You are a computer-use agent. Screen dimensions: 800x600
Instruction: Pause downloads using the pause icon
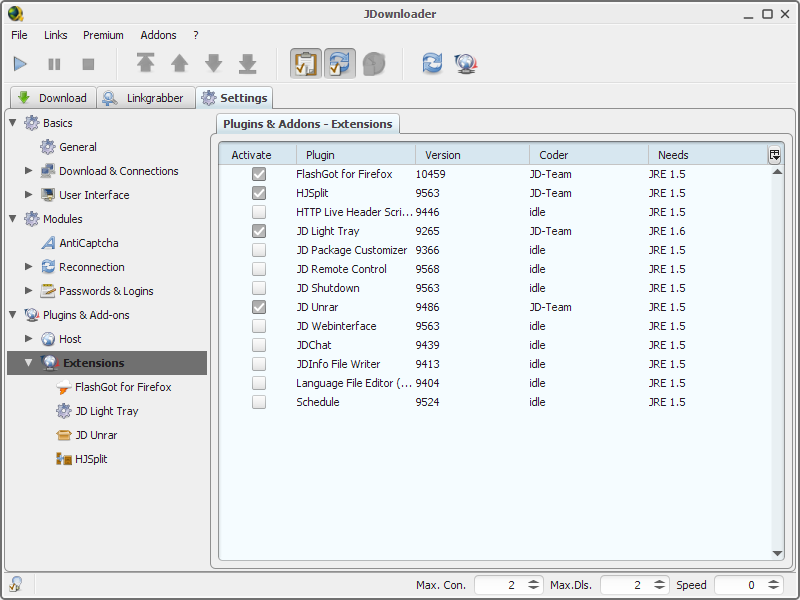tap(55, 63)
